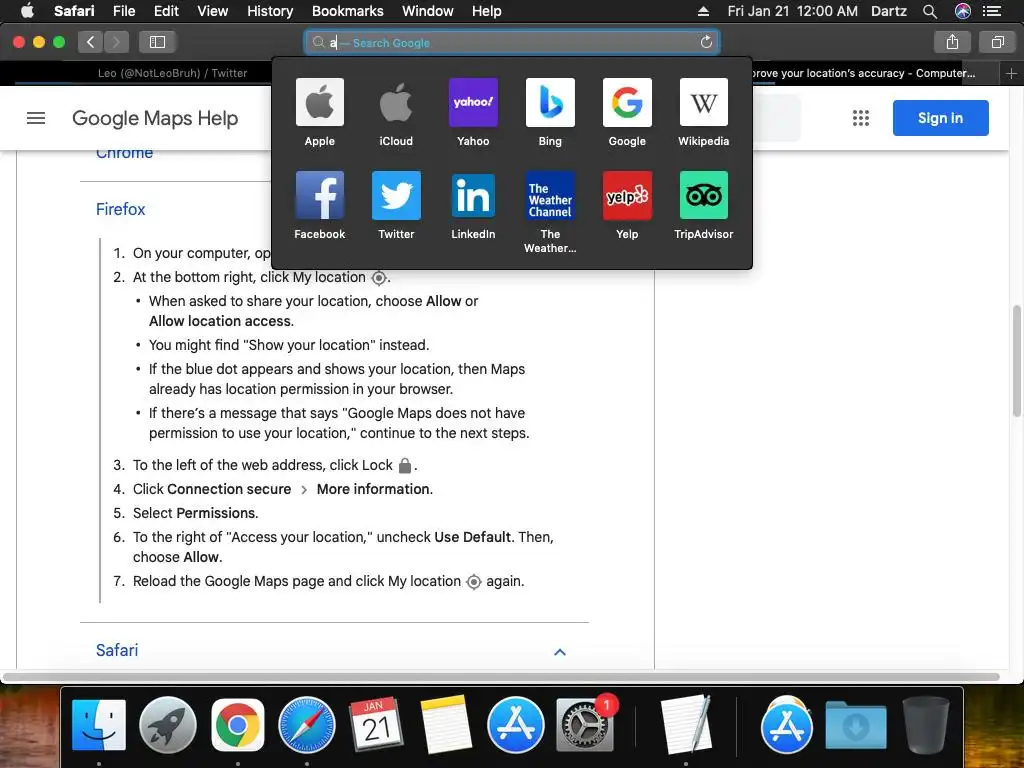Open the Facebook favorite shortcut
Viewport: 1024px width, 768px height.
coord(319,206)
